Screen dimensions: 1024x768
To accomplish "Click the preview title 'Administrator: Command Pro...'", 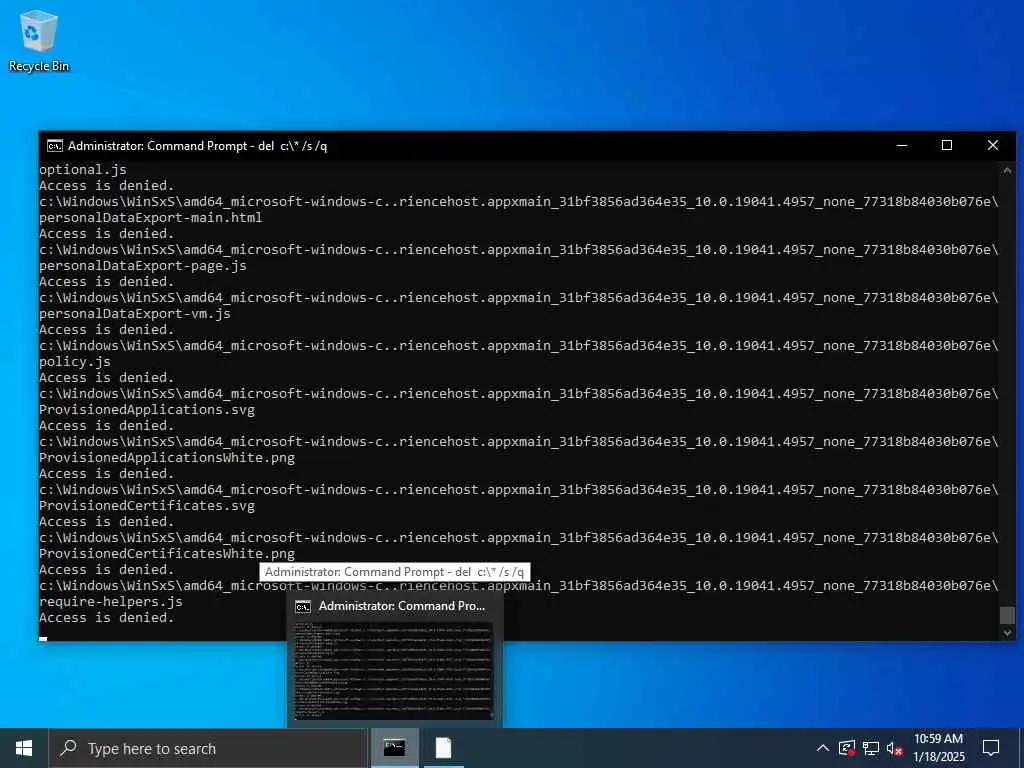I will [x=402, y=606].
